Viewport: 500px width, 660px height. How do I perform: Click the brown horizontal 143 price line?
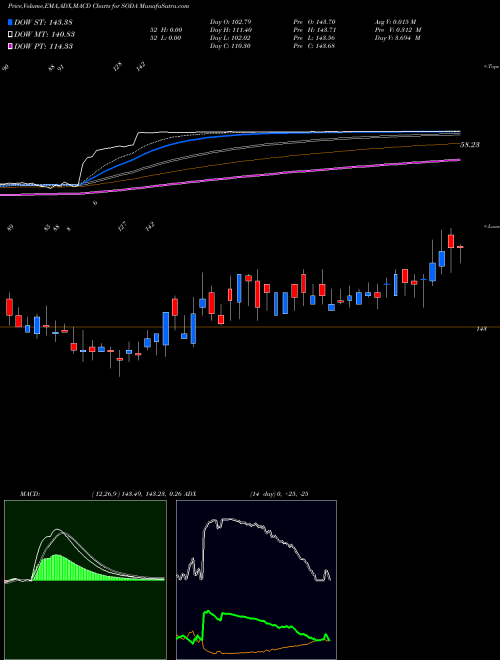pyautogui.click(x=250, y=327)
